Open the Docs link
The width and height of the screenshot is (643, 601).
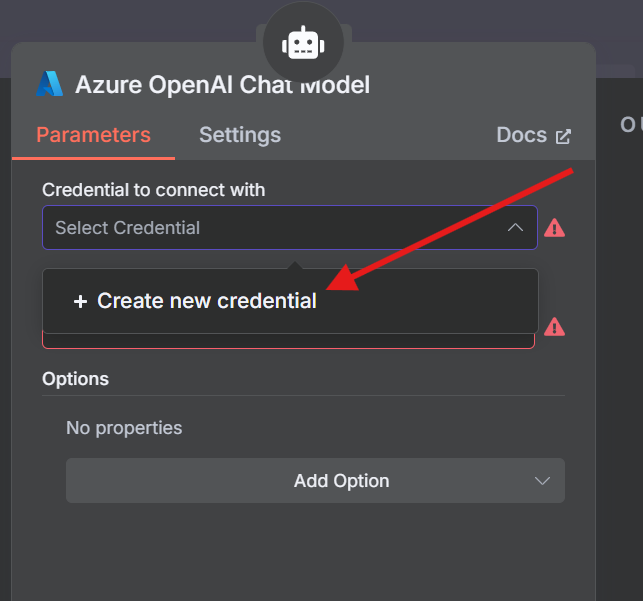coord(522,135)
